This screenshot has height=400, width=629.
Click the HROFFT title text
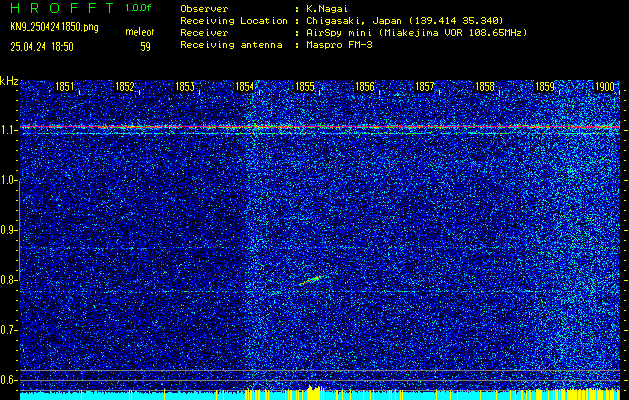62,8
